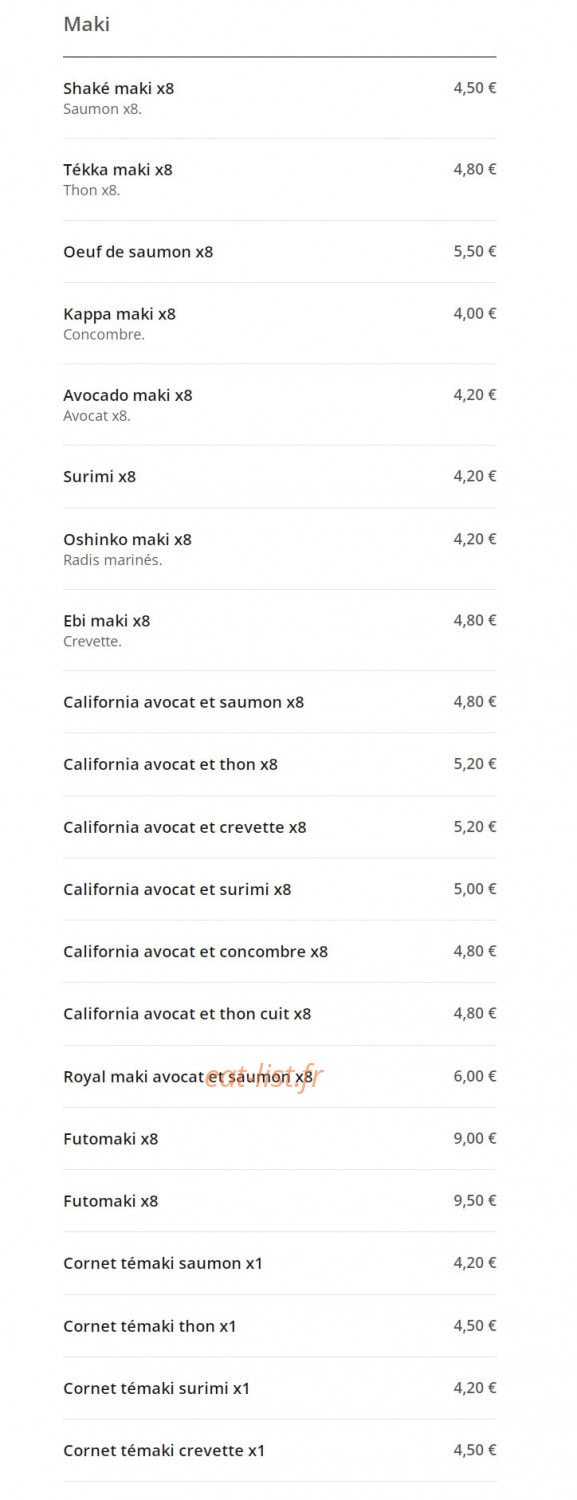
Task: Select the Futomaki x8 priced 9,00 €
Action: coord(279,1139)
